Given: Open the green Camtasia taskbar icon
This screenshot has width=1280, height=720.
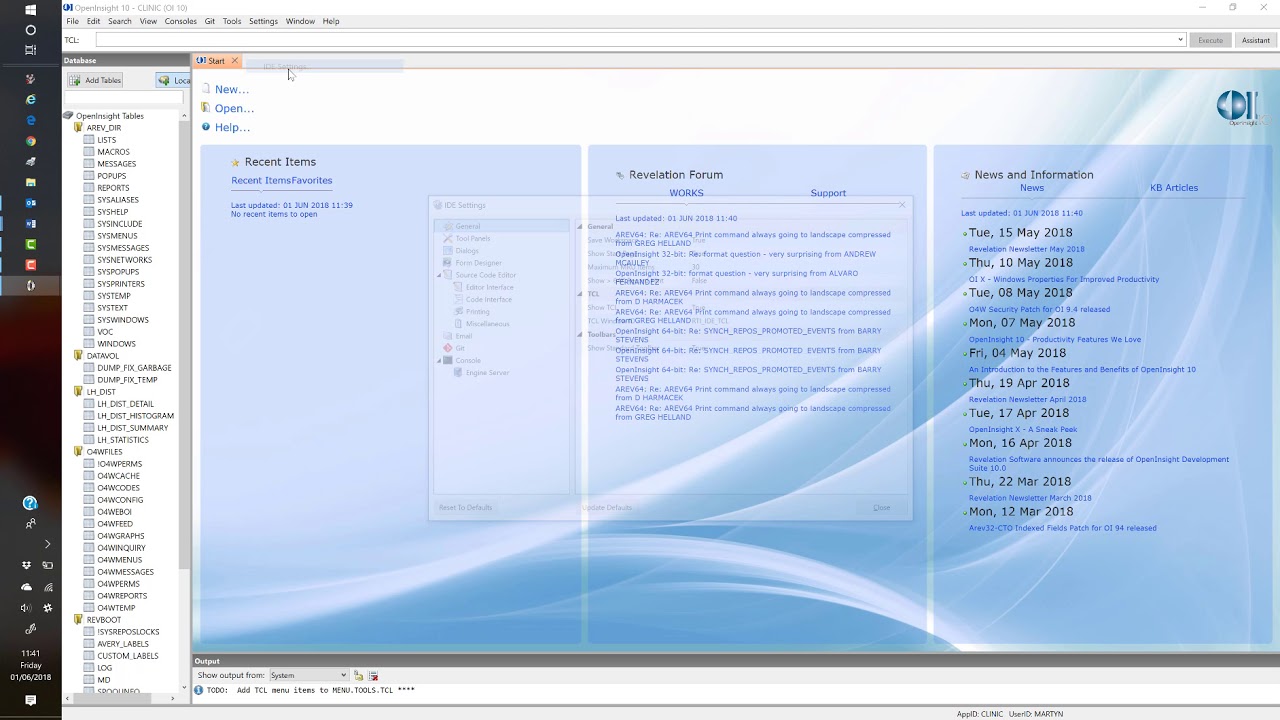Looking at the screenshot, I should [30, 244].
